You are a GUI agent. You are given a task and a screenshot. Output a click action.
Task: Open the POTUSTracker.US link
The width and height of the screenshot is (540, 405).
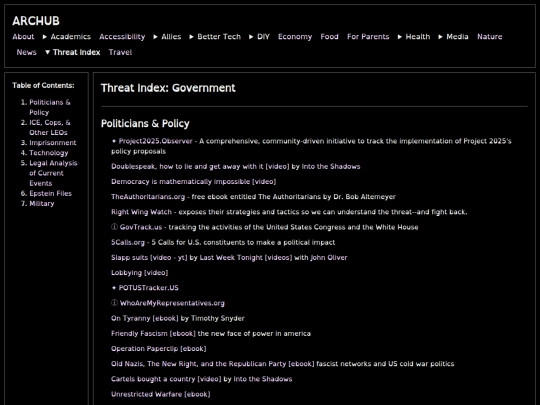(148, 288)
